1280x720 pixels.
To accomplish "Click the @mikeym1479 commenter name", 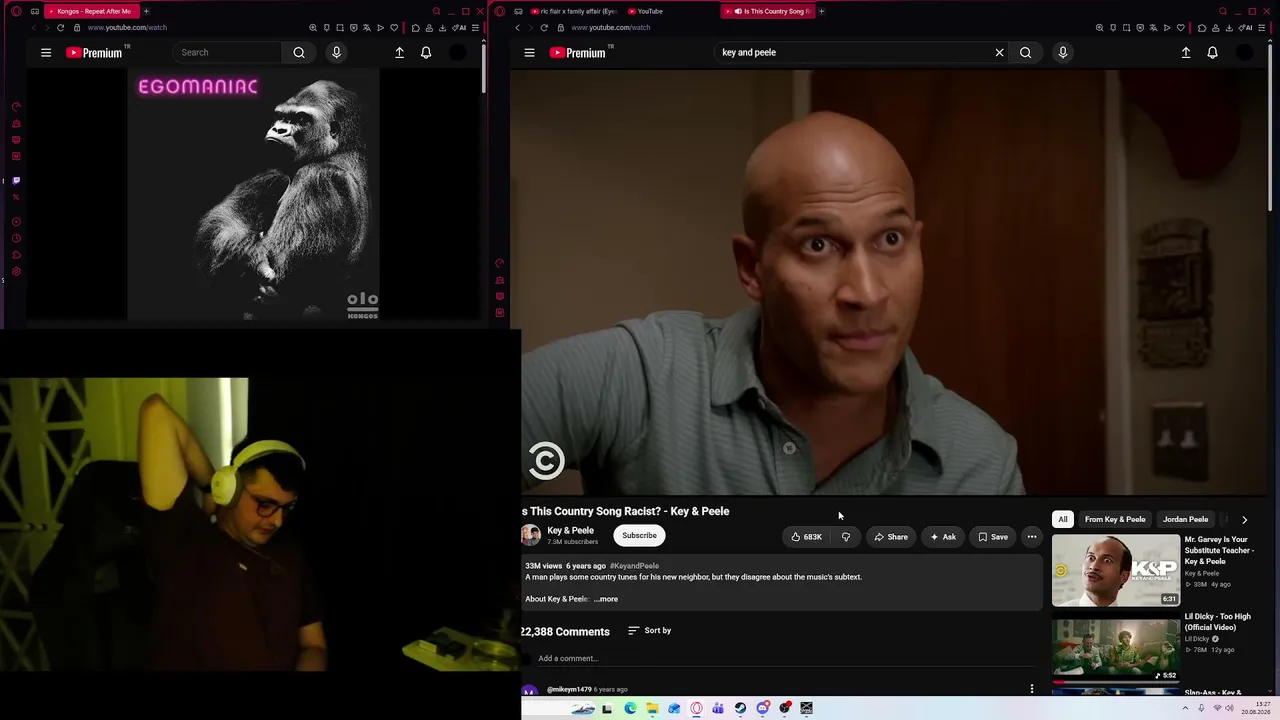I will 569,689.
